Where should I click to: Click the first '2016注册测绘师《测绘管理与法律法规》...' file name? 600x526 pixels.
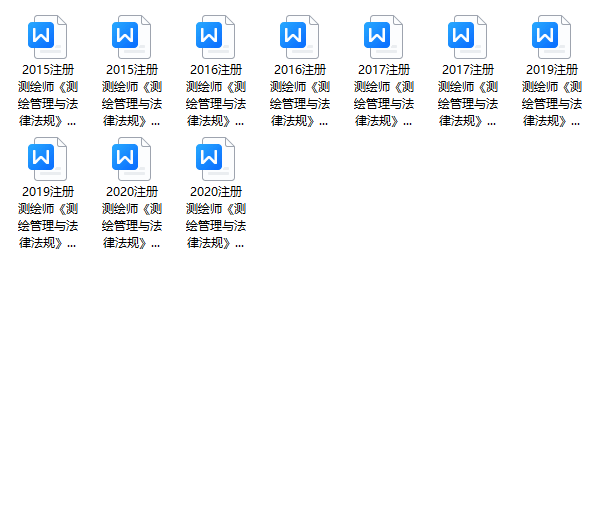pyautogui.click(x=216, y=95)
